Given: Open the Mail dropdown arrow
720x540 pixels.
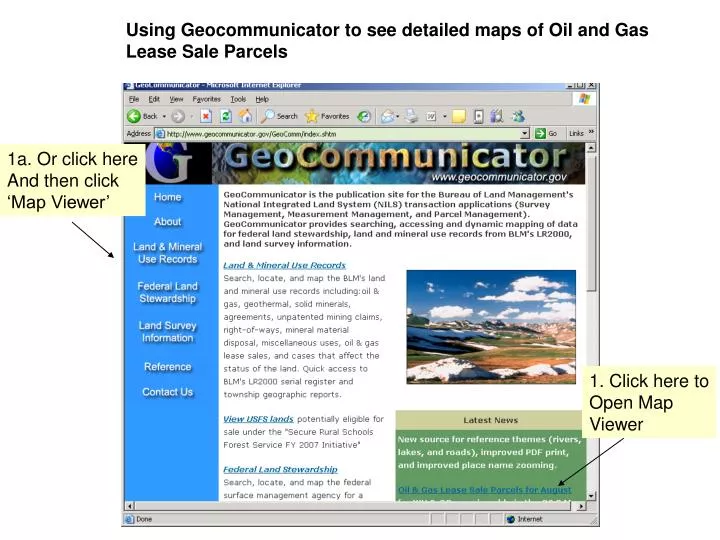Looking at the screenshot, I should pyautogui.click(x=398, y=117).
